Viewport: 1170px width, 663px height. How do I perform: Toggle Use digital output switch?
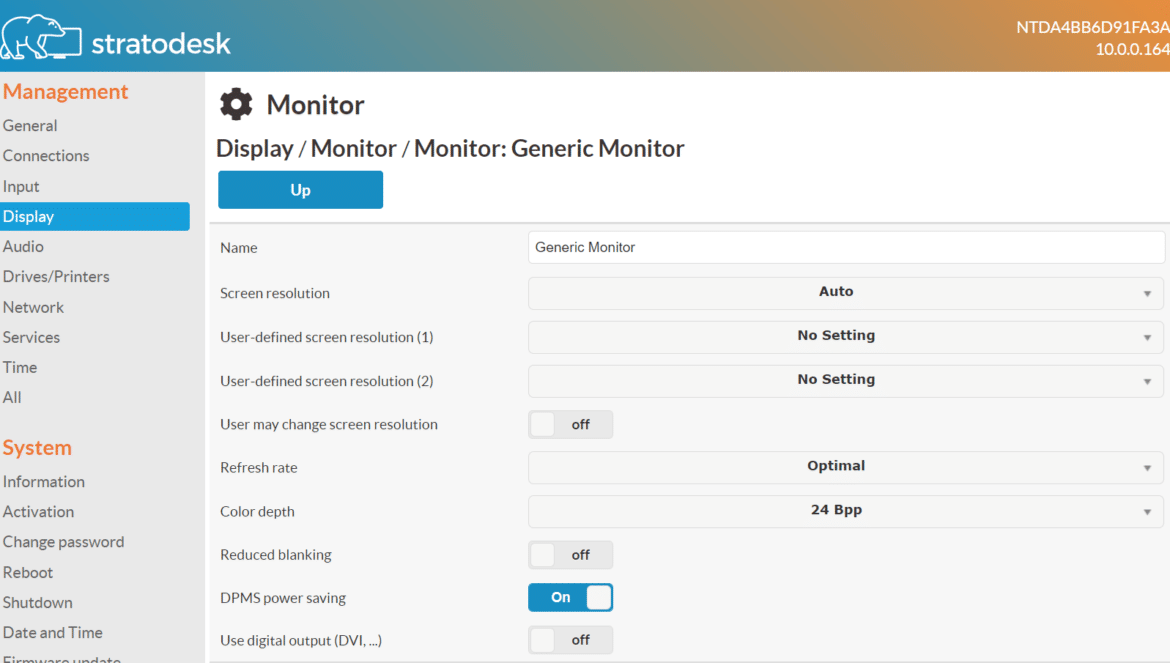(x=570, y=640)
